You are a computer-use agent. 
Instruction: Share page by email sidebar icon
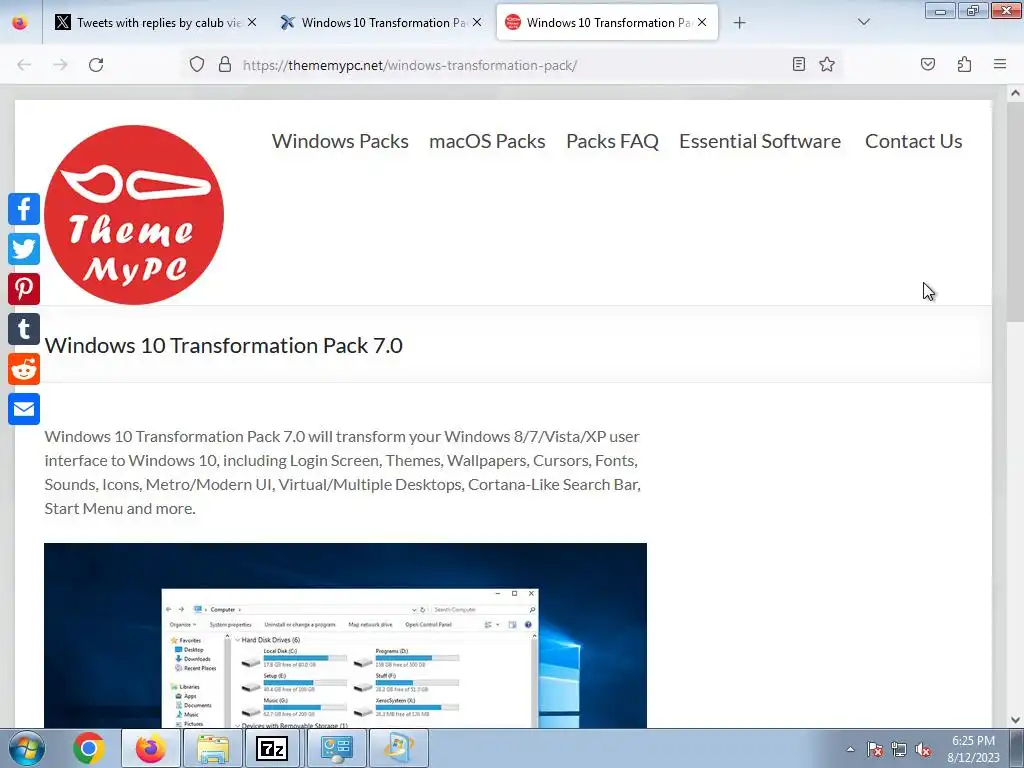point(24,409)
